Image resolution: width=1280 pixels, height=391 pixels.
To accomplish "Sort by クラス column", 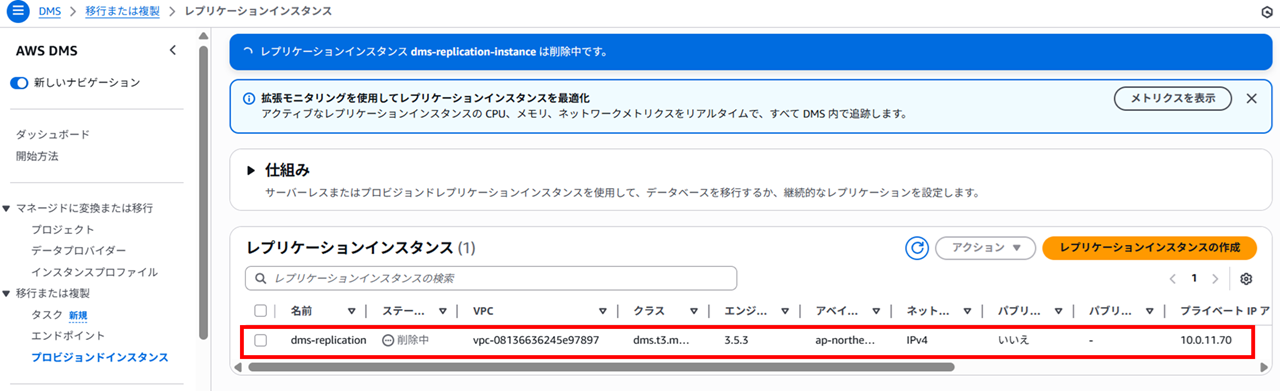I will click(x=693, y=311).
